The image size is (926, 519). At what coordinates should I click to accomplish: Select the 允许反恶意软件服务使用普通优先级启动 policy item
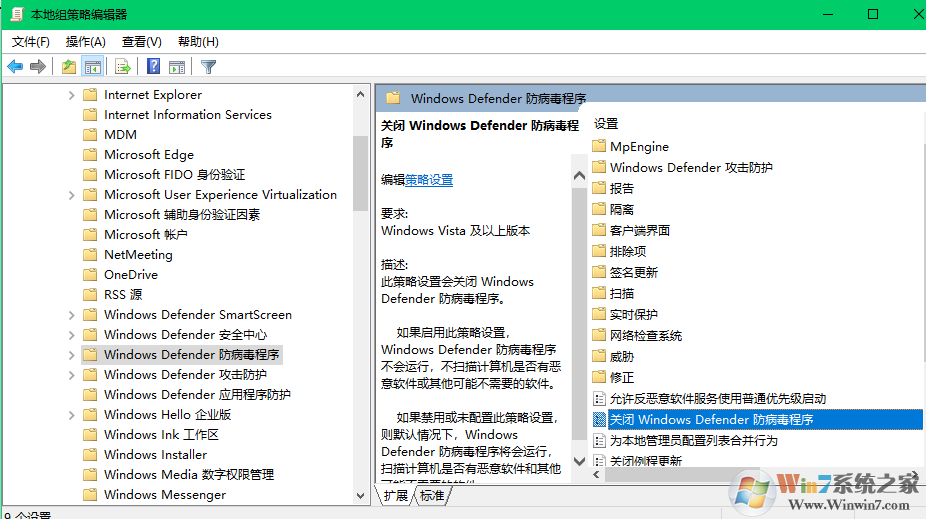(x=717, y=398)
